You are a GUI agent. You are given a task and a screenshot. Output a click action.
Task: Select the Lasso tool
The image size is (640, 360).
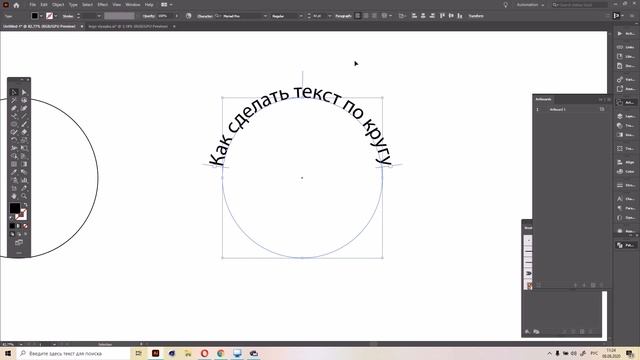click(24, 100)
